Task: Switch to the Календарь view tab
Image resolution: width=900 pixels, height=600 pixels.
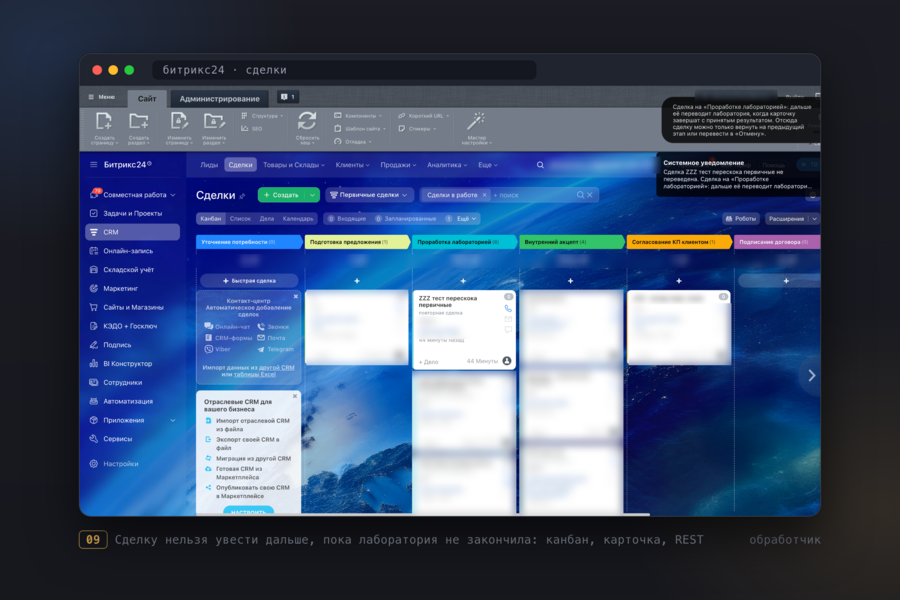Action: (x=298, y=219)
